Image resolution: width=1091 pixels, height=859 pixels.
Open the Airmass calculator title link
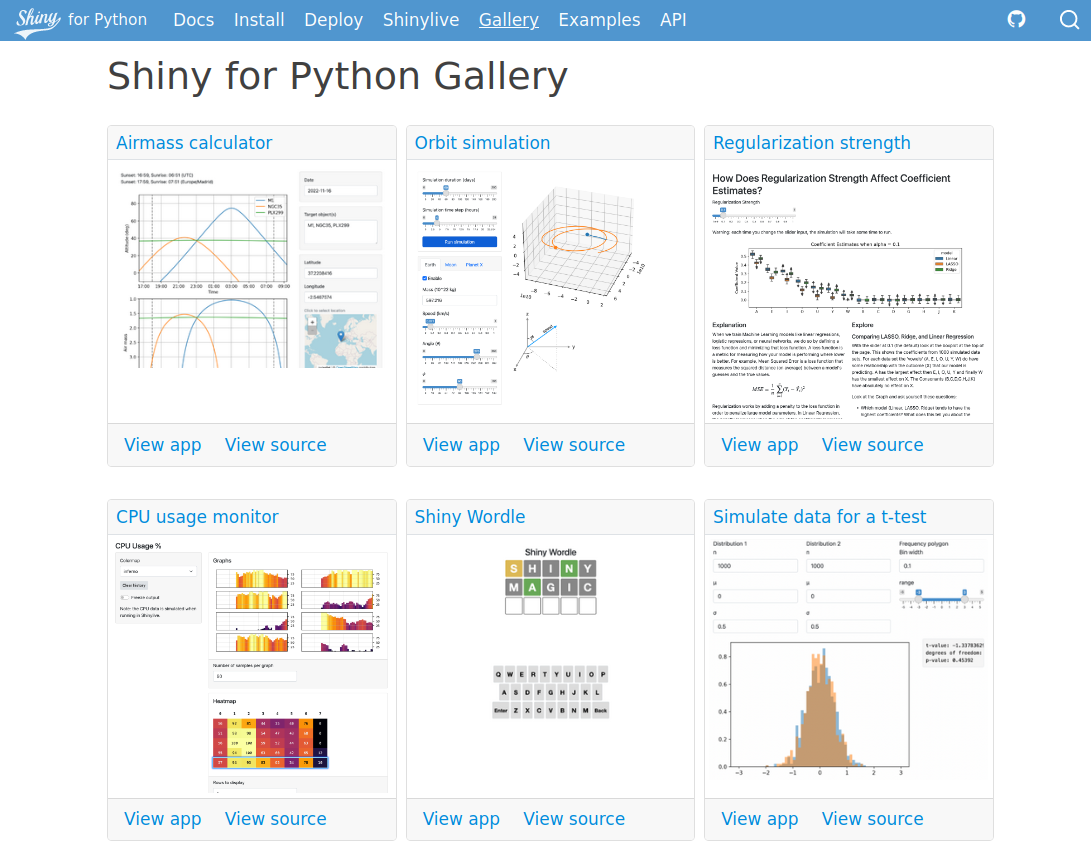194,143
